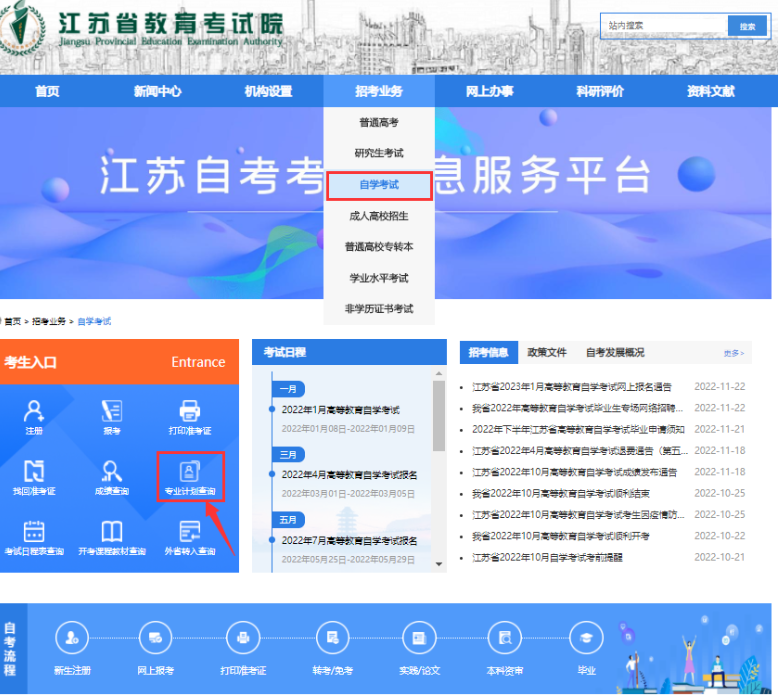Open 江苏省2023年1月高等教育自学考试网上报名通告

[x=572, y=387]
